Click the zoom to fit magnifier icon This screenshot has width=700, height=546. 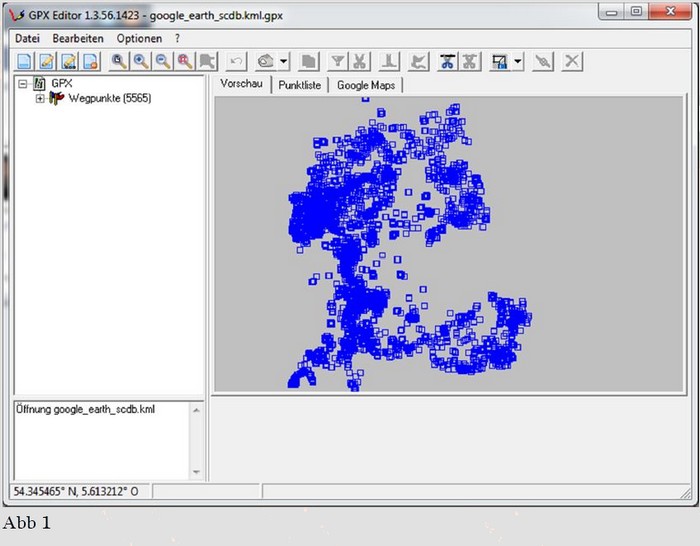pyautogui.click(x=119, y=62)
